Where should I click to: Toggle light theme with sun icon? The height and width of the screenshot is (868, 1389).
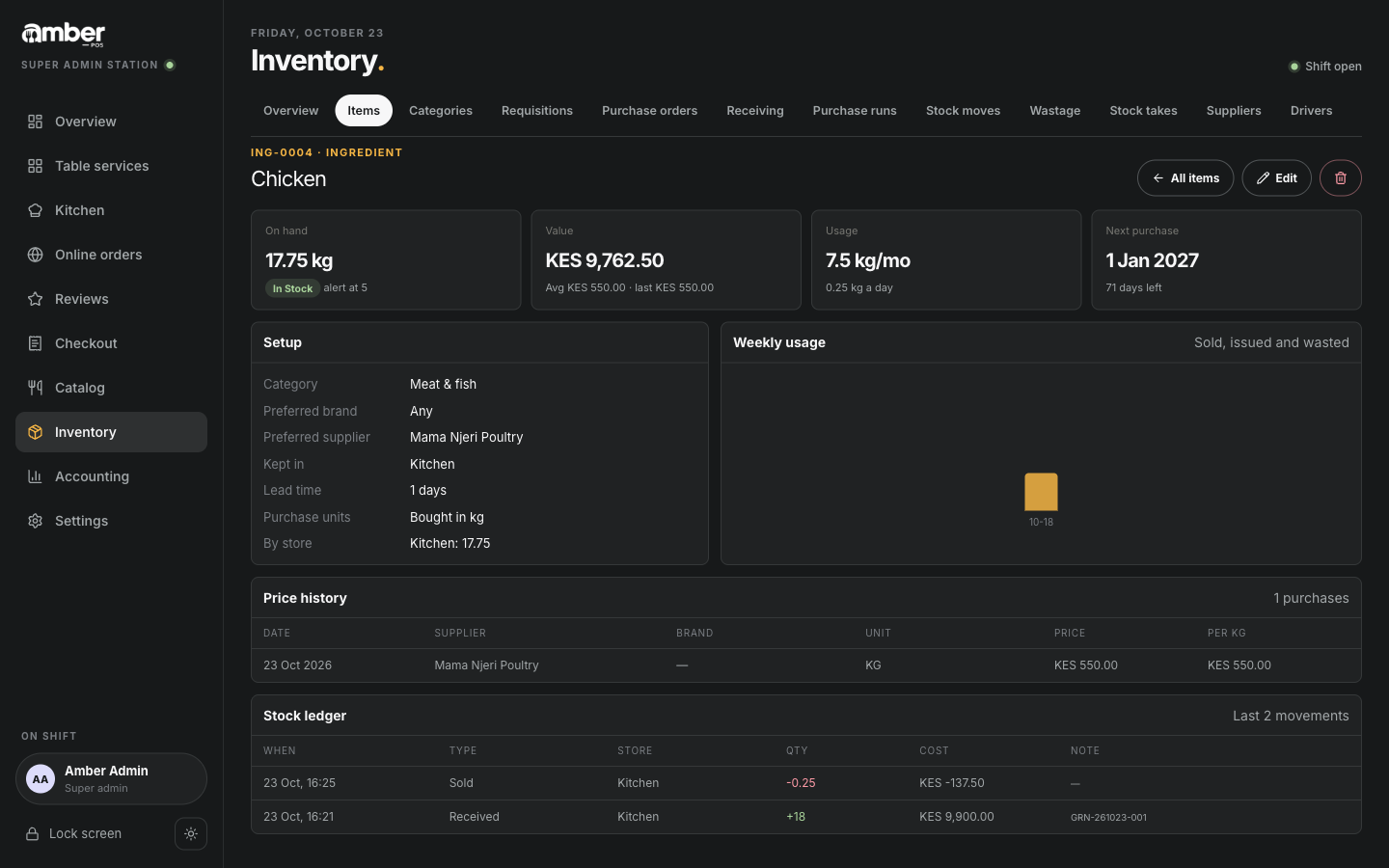point(191,834)
